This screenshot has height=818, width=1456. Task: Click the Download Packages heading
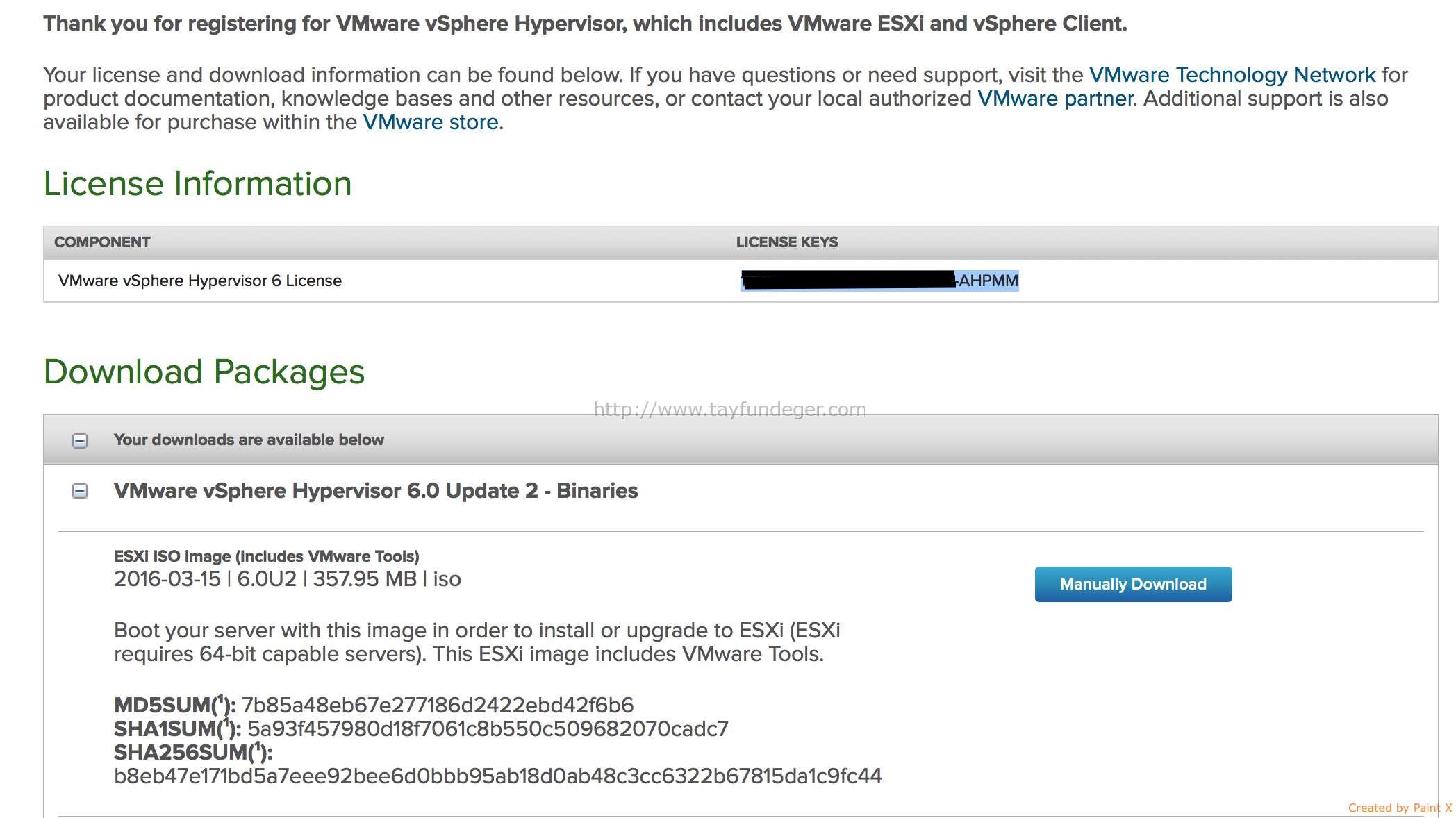pos(204,372)
